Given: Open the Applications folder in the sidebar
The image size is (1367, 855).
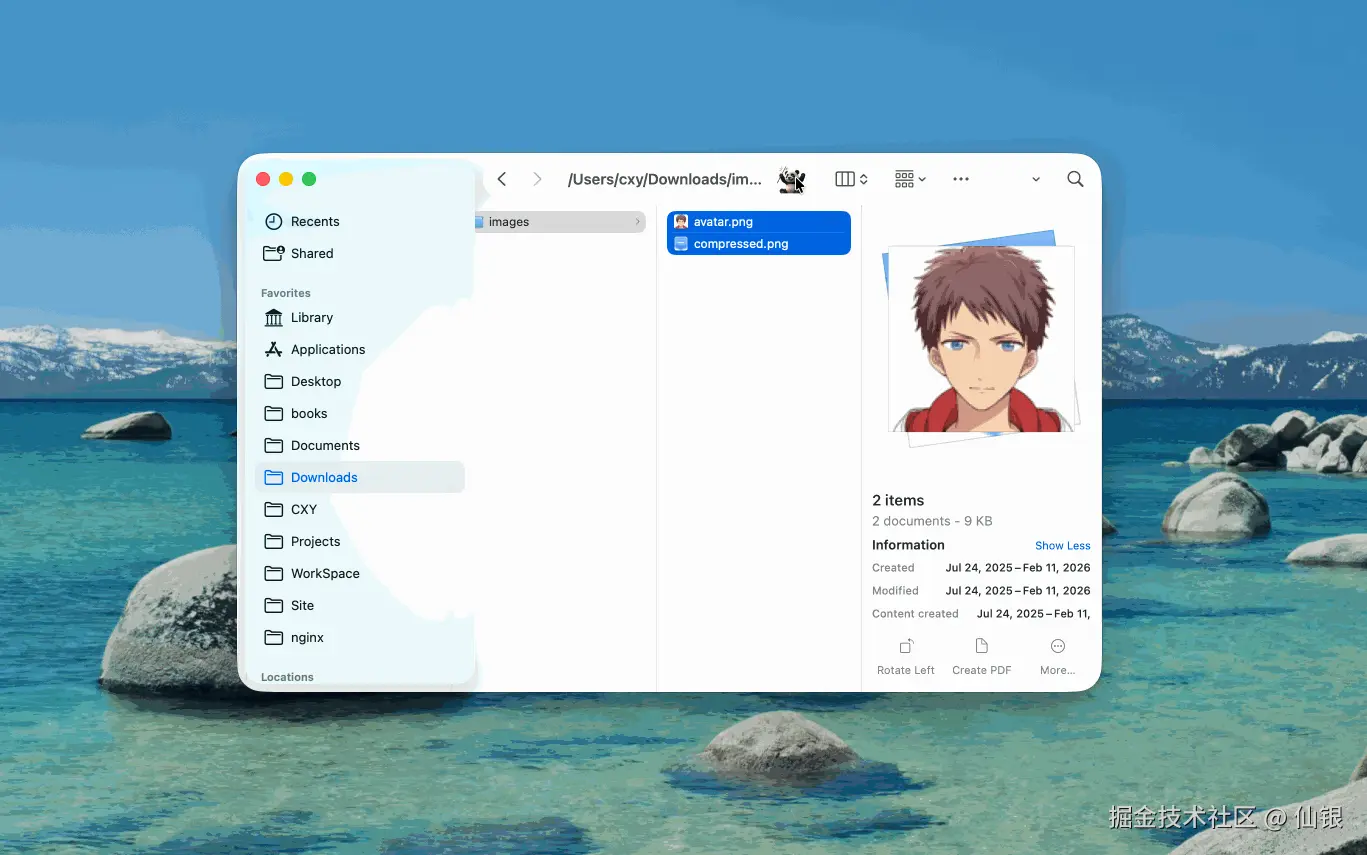Looking at the screenshot, I should (327, 349).
